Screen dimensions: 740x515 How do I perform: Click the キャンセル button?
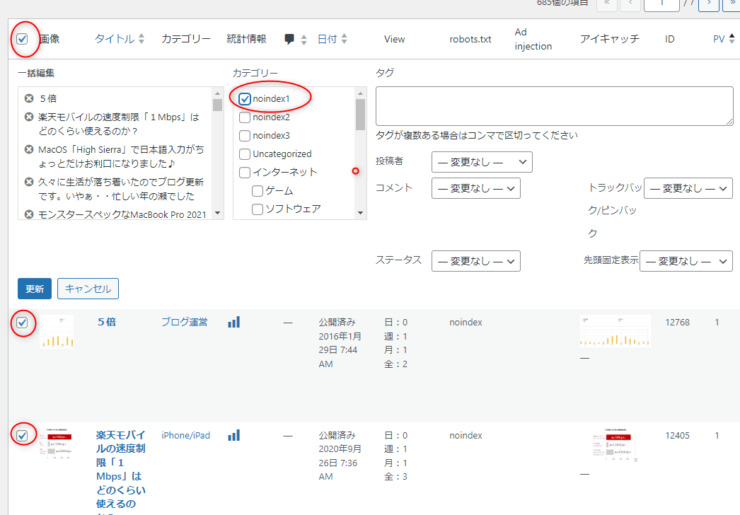88,288
